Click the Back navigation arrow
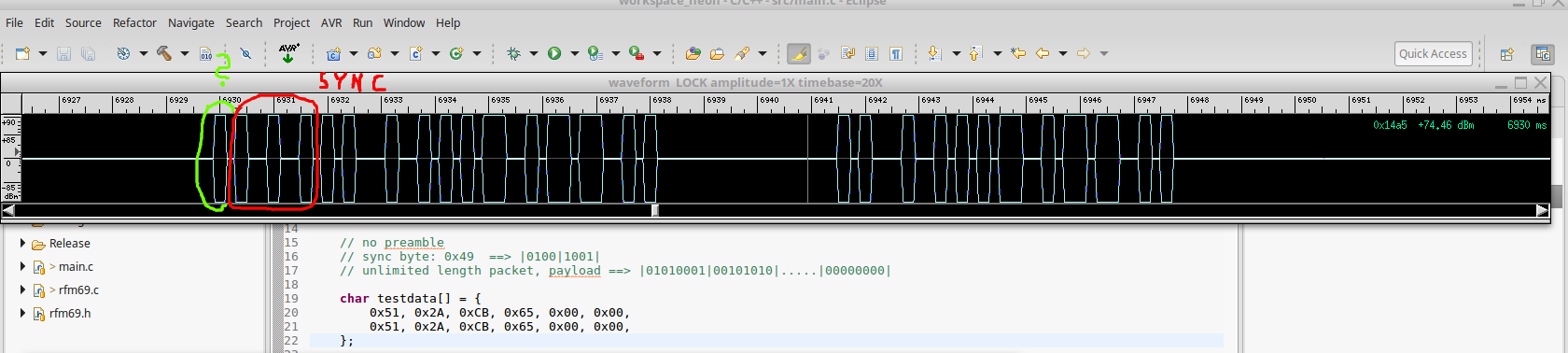The width and height of the screenshot is (1568, 353). click(1043, 53)
